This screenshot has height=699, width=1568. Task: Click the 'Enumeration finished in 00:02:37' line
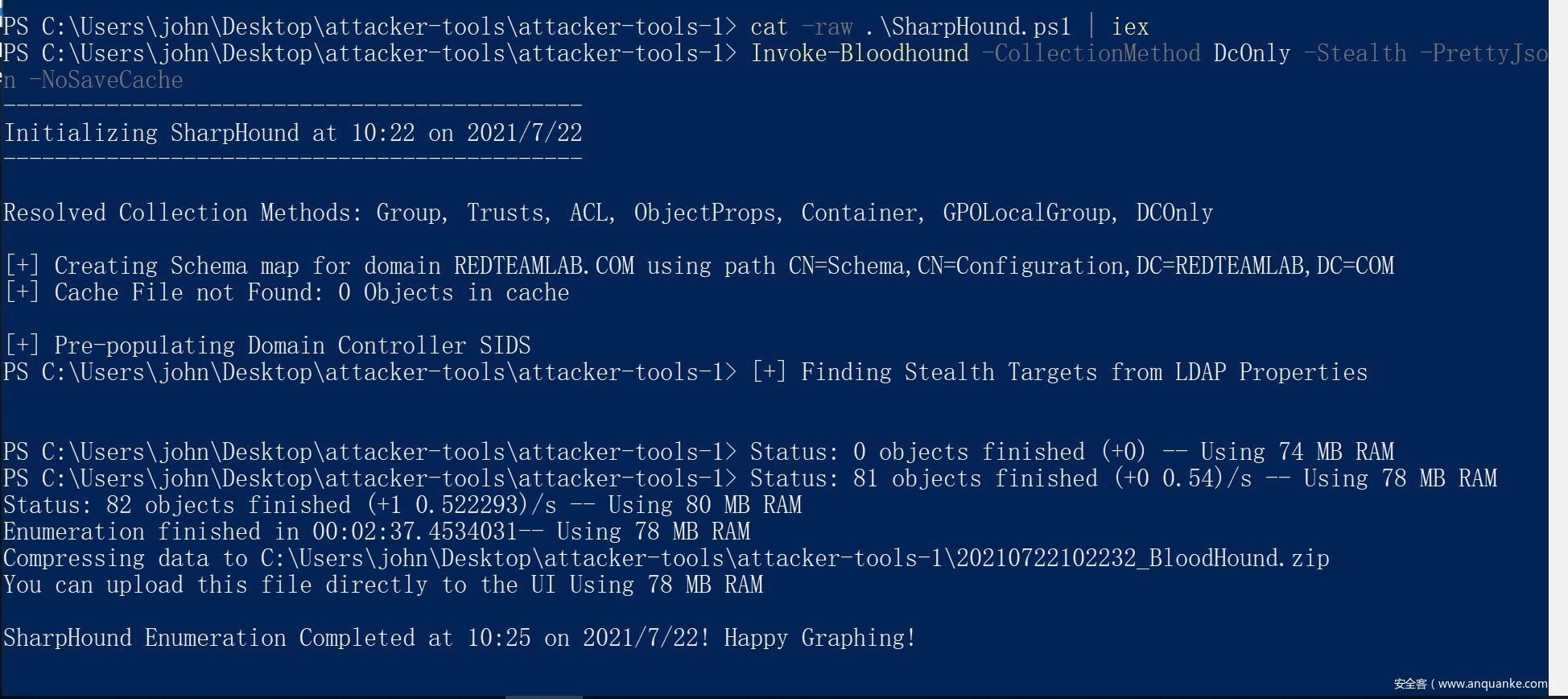click(x=377, y=531)
